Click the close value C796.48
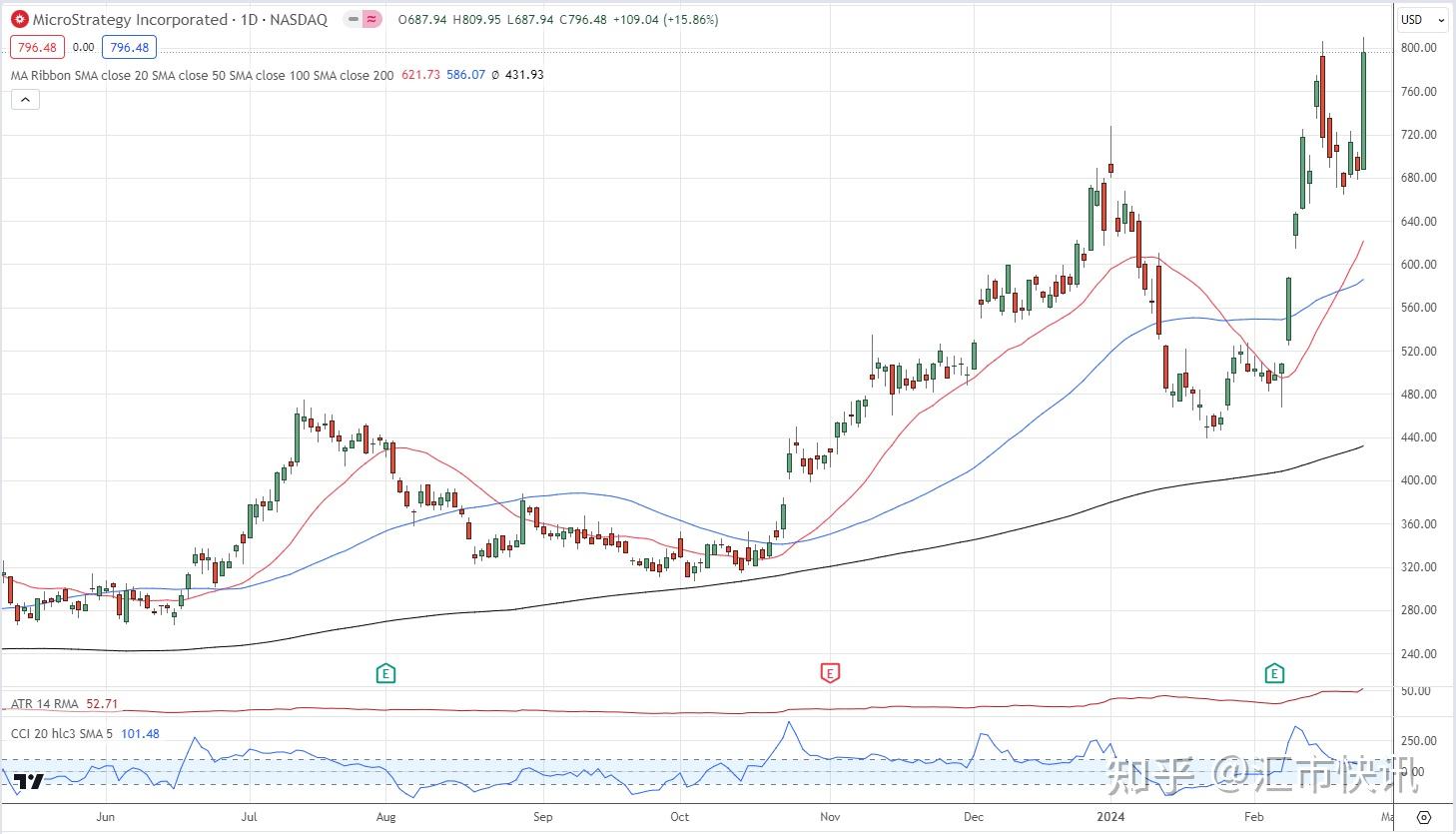This screenshot has height=834, width=1456. [x=582, y=19]
